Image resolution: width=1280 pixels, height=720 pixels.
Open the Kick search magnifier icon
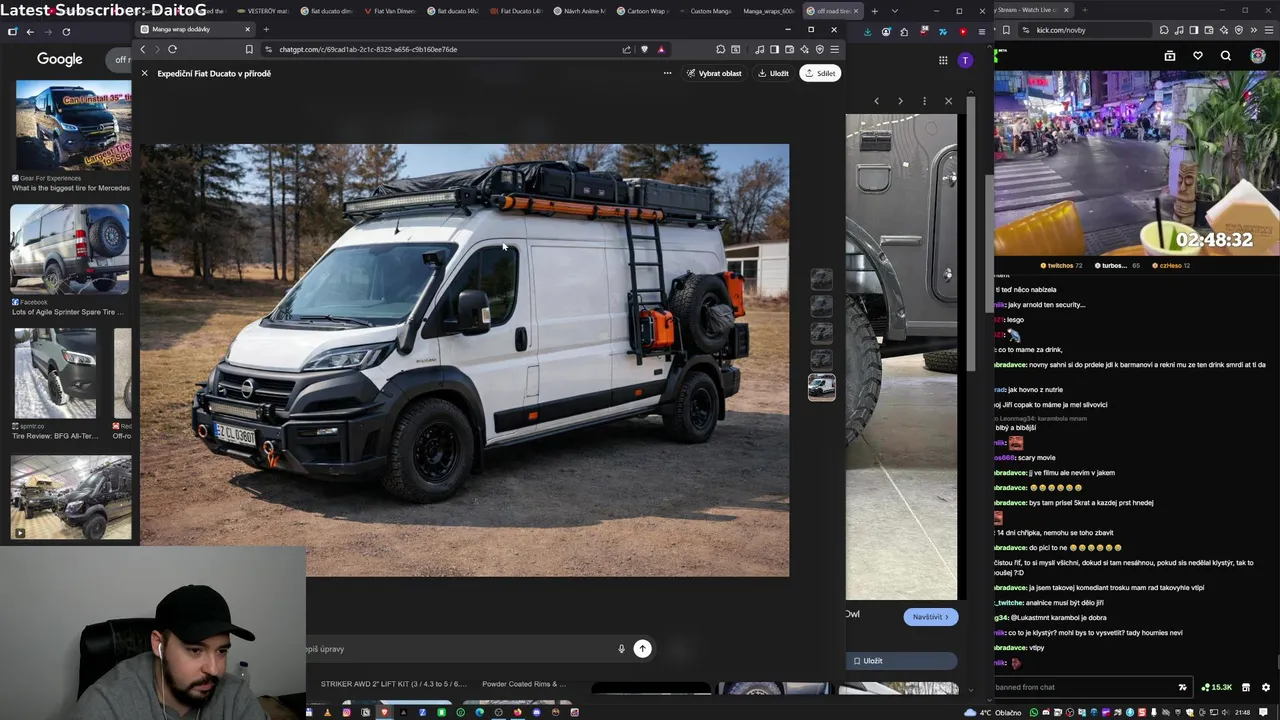(x=1226, y=56)
